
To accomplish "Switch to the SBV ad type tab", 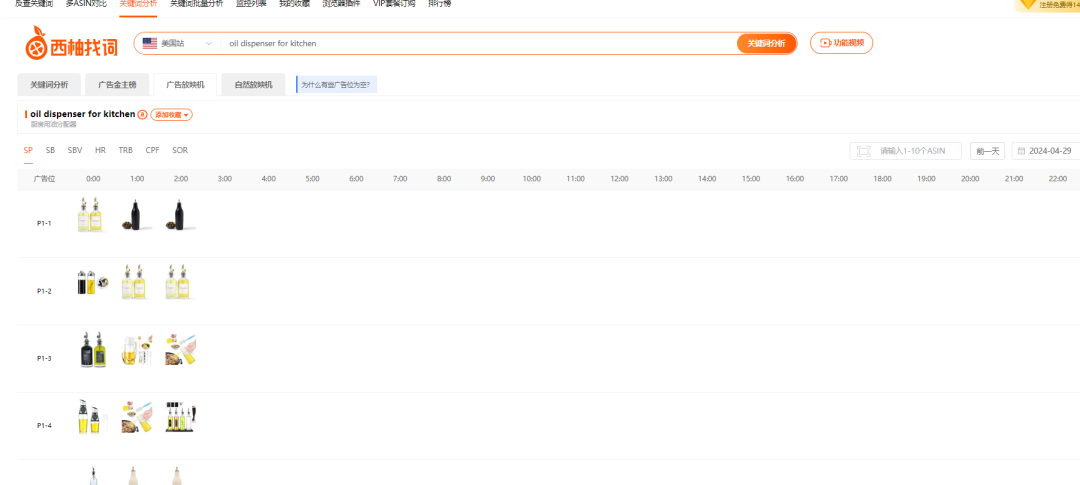I will pyautogui.click(x=75, y=150).
